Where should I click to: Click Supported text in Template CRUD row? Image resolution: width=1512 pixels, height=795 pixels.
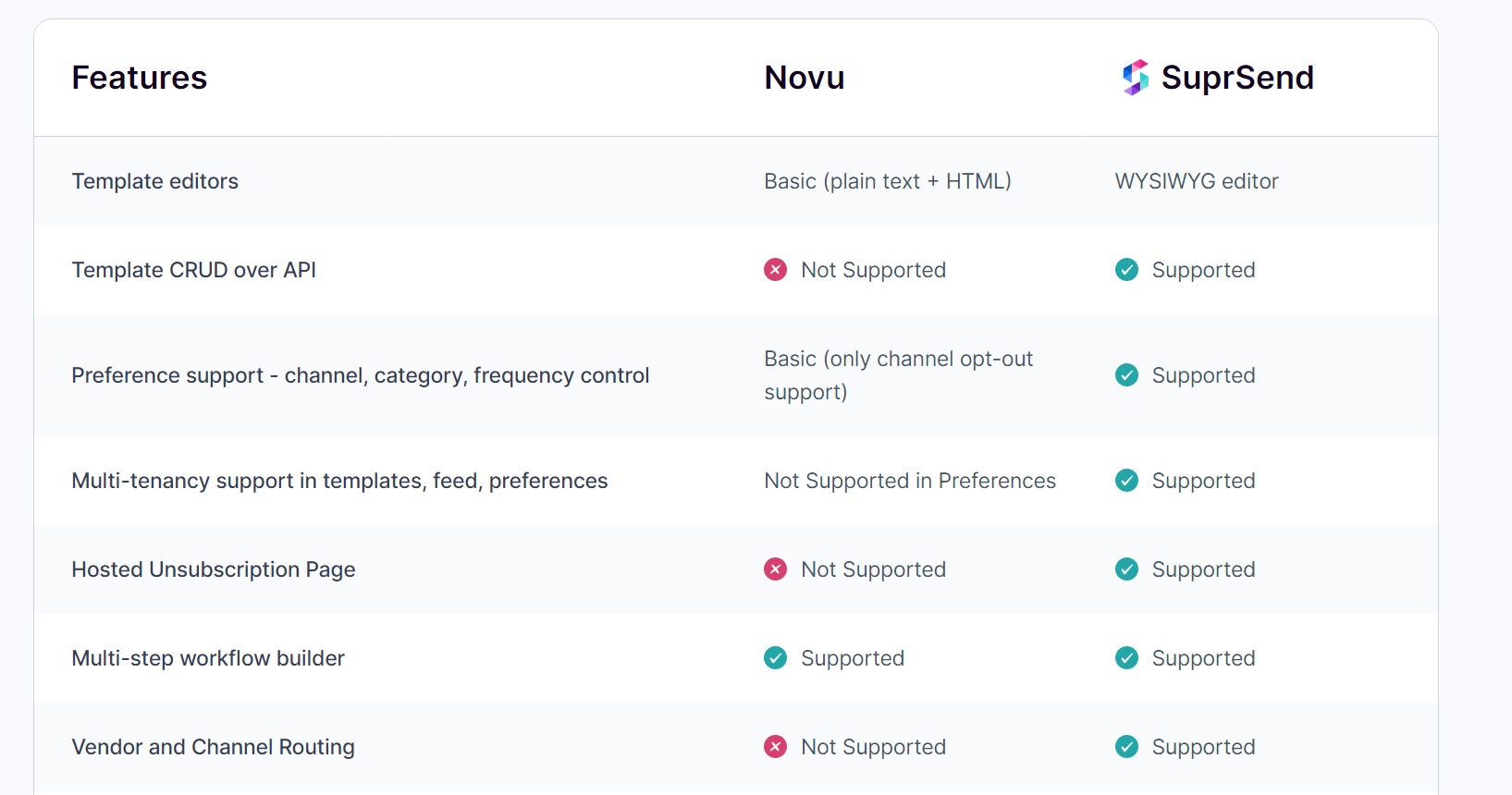(x=1204, y=270)
